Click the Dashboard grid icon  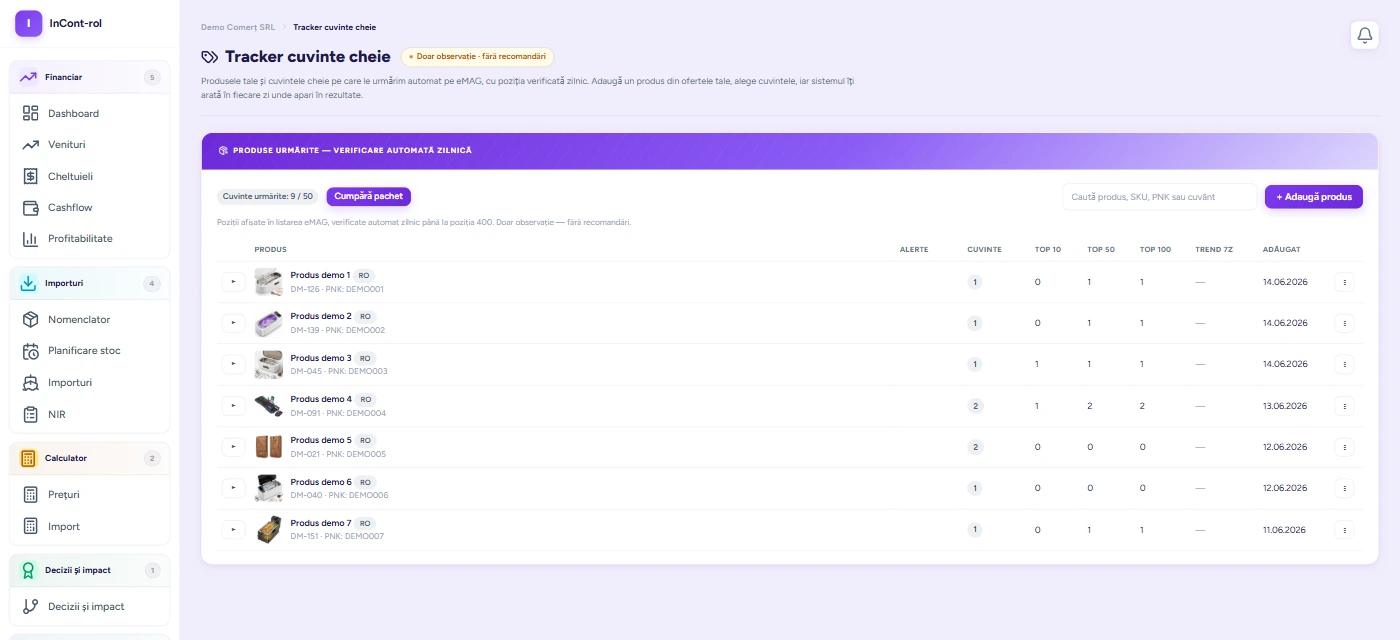[x=30, y=113]
